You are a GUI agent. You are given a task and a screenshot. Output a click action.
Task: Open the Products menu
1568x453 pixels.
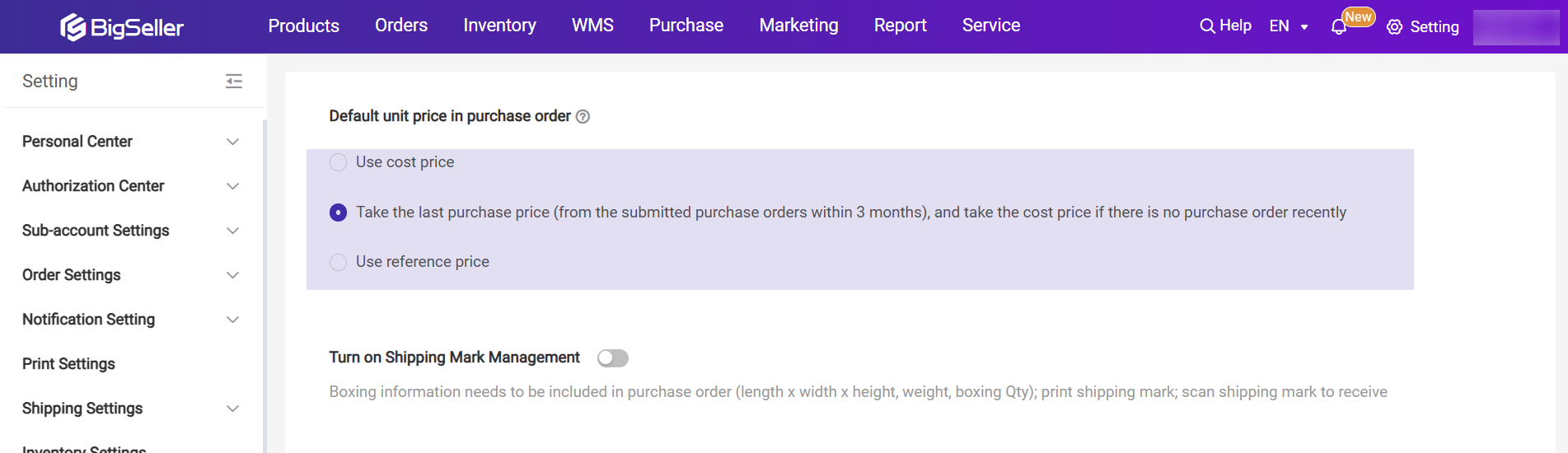[303, 26]
